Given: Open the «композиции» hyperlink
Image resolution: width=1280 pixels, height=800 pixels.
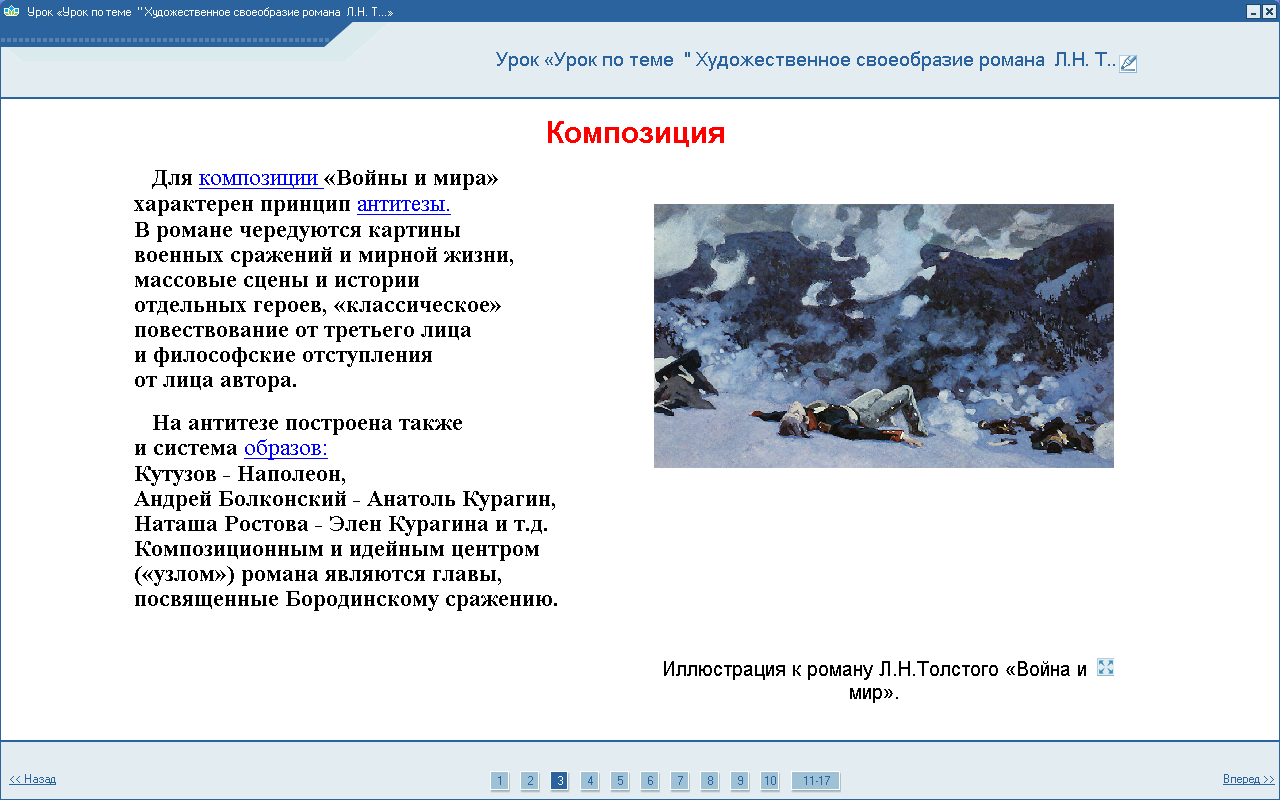Looking at the screenshot, I should (259, 179).
